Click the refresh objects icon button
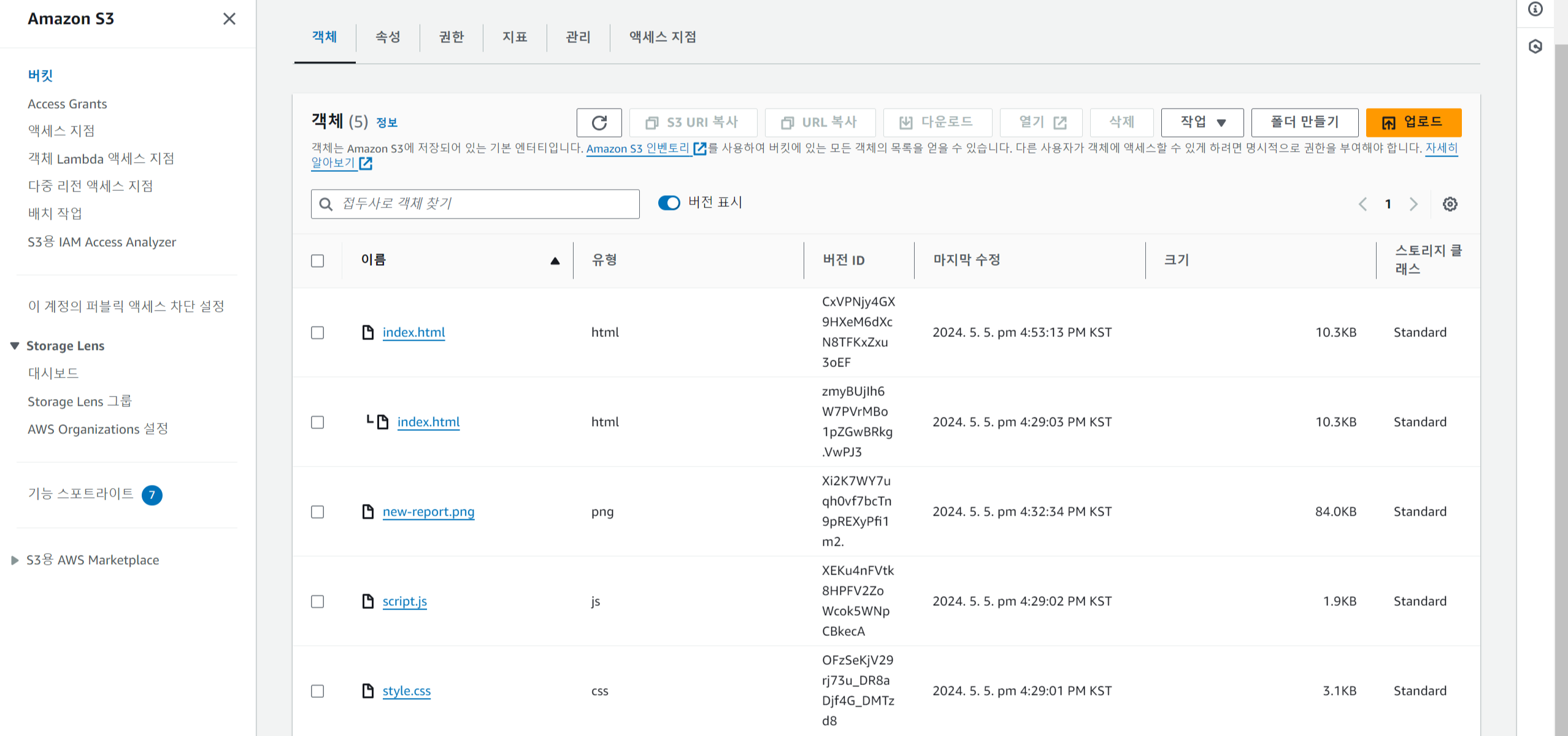Image resolution: width=1568 pixels, height=736 pixels. [x=599, y=123]
